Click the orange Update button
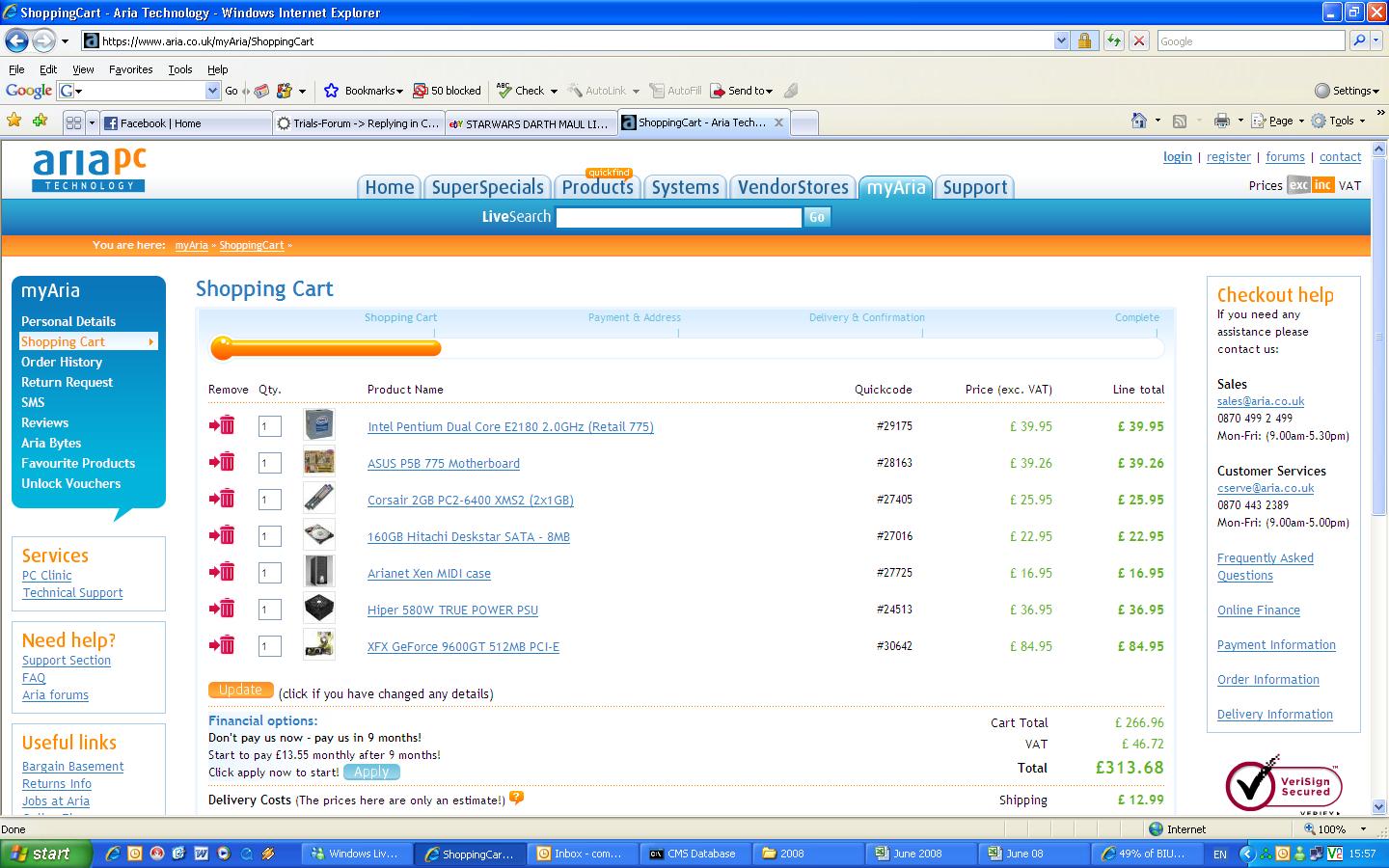The width and height of the screenshot is (1389, 868). (x=240, y=690)
